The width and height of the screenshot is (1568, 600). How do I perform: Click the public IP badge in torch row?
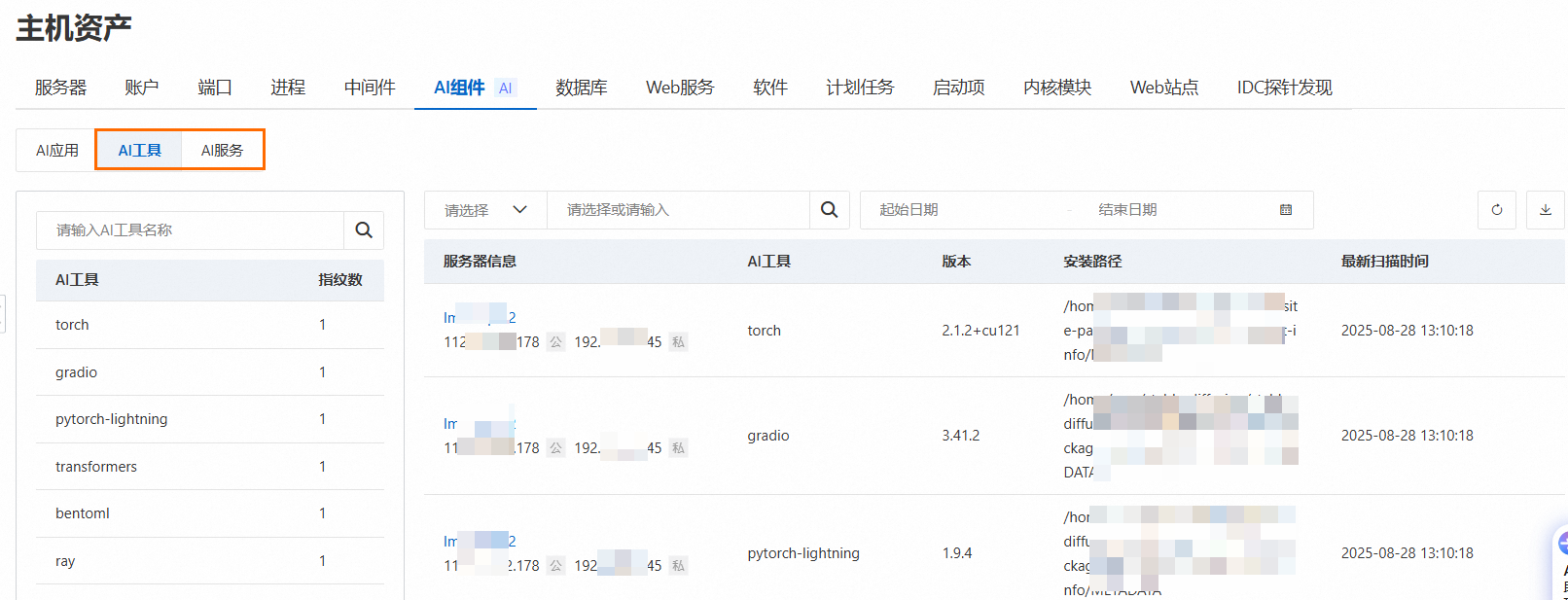point(555,342)
